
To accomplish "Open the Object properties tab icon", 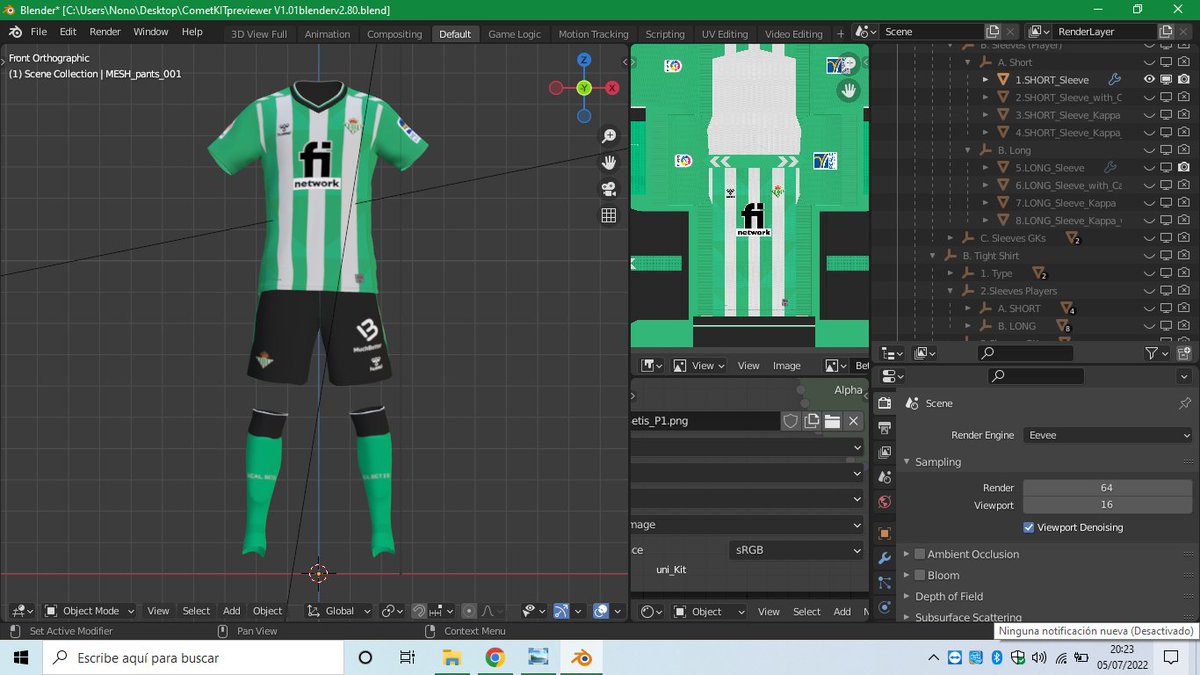I will [x=884, y=534].
